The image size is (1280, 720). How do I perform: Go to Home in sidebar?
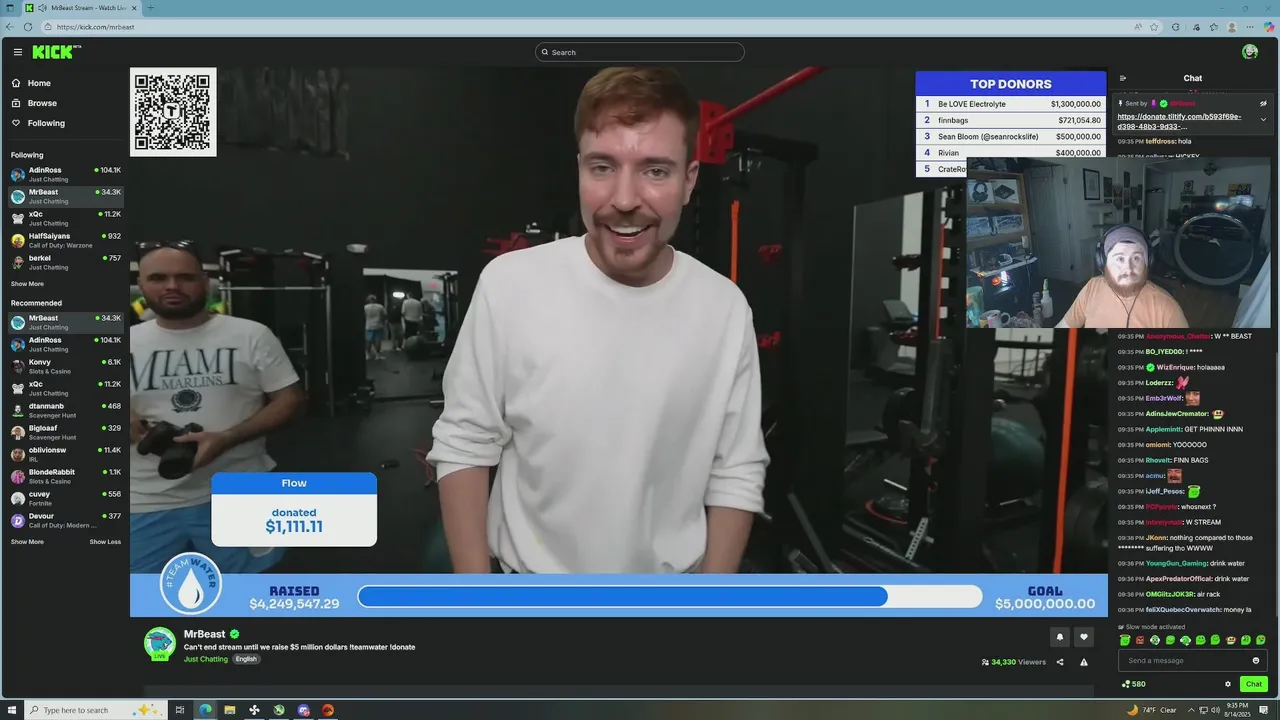(39, 83)
